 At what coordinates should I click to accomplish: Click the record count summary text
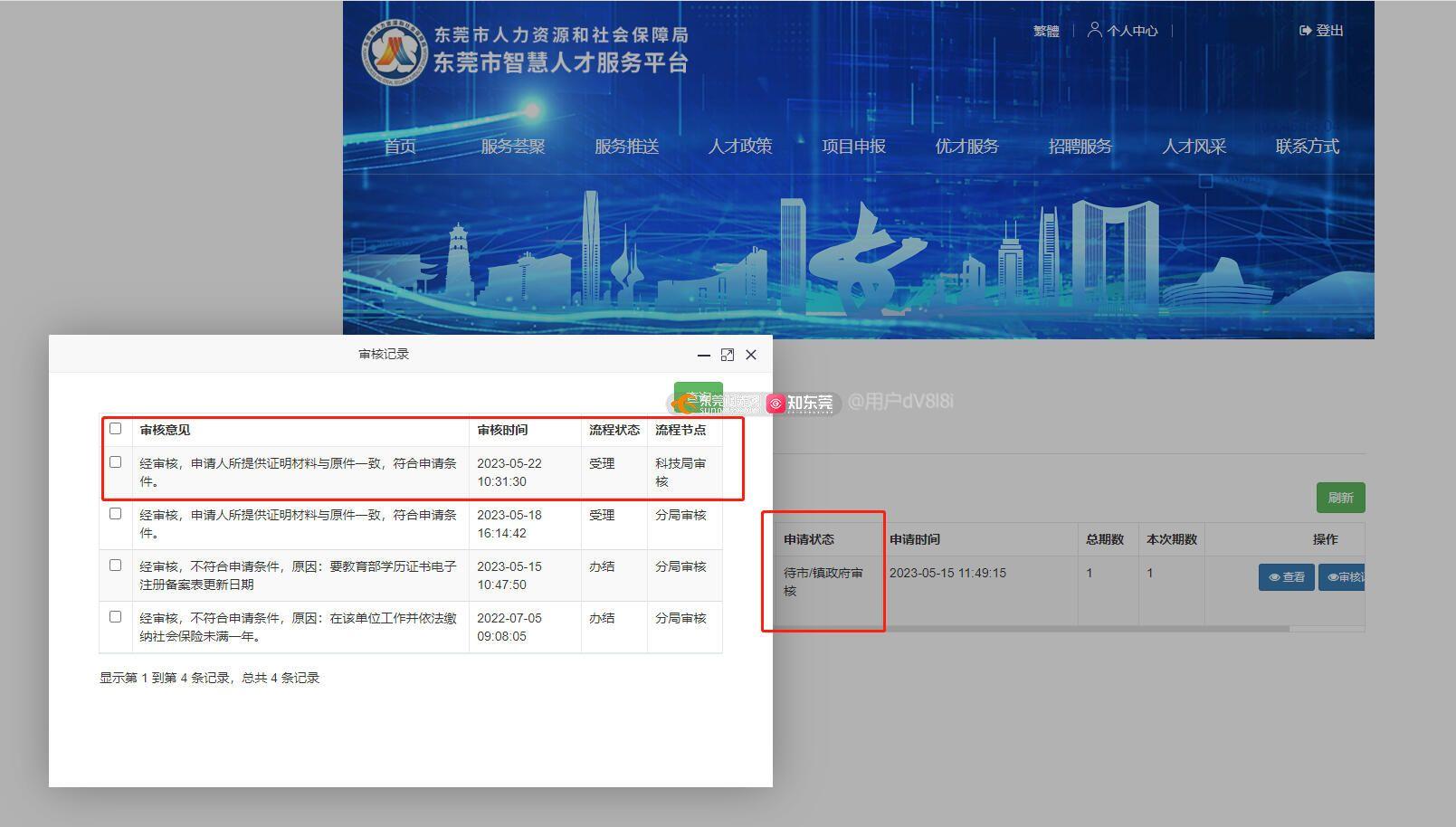click(209, 679)
